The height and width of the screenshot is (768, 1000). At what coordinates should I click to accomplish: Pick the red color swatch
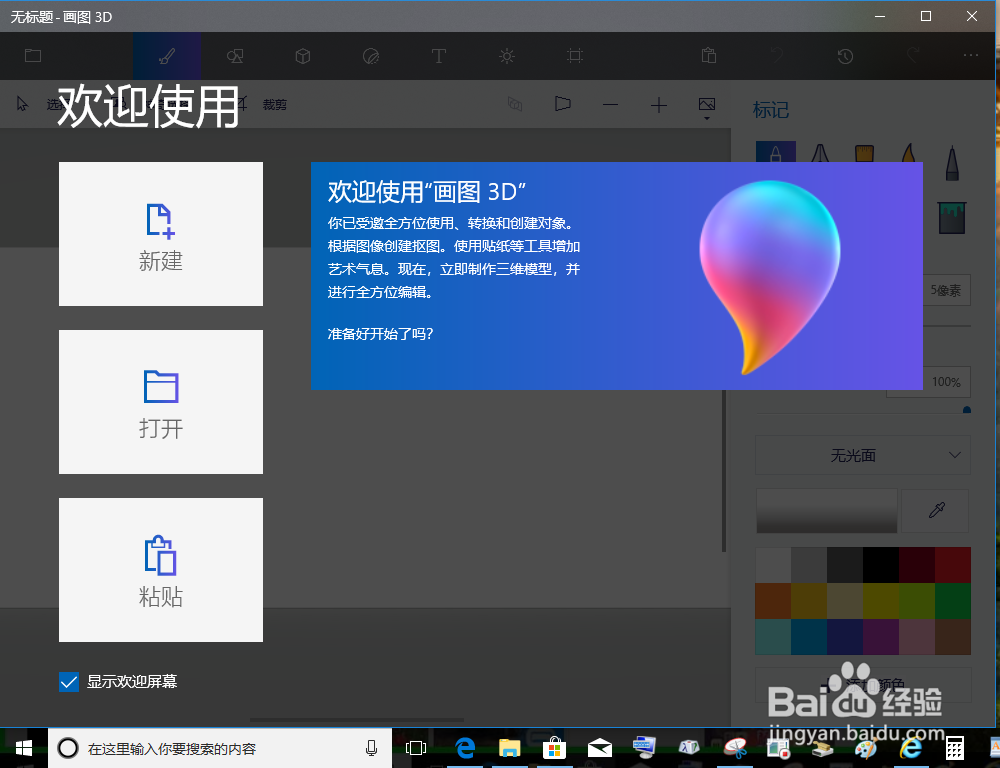[954, 563]
